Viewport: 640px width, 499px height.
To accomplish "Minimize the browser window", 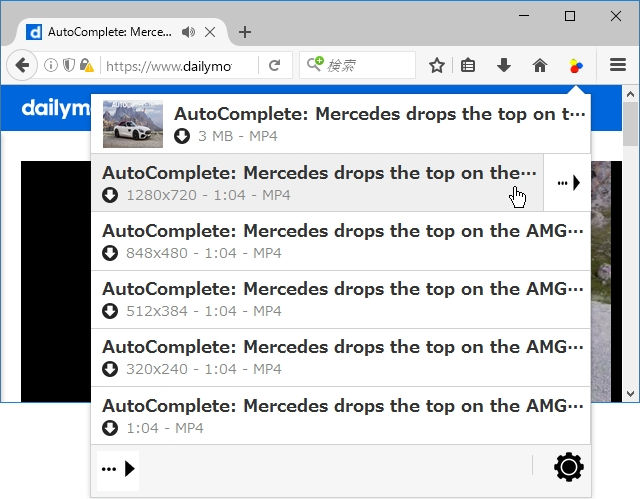I will point(524,16).
